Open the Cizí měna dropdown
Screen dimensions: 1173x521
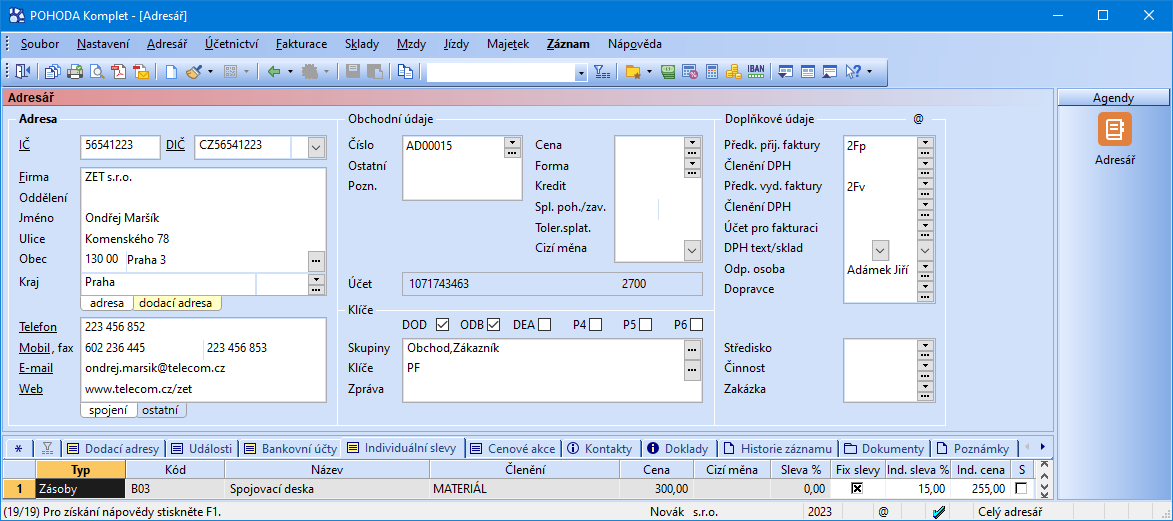(691, 250)
